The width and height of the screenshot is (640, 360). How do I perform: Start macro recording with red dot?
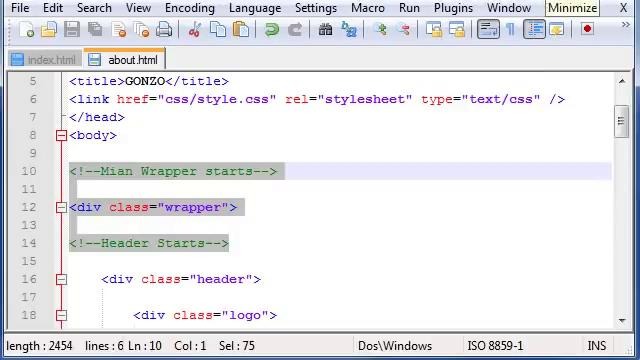click(587, 29)
